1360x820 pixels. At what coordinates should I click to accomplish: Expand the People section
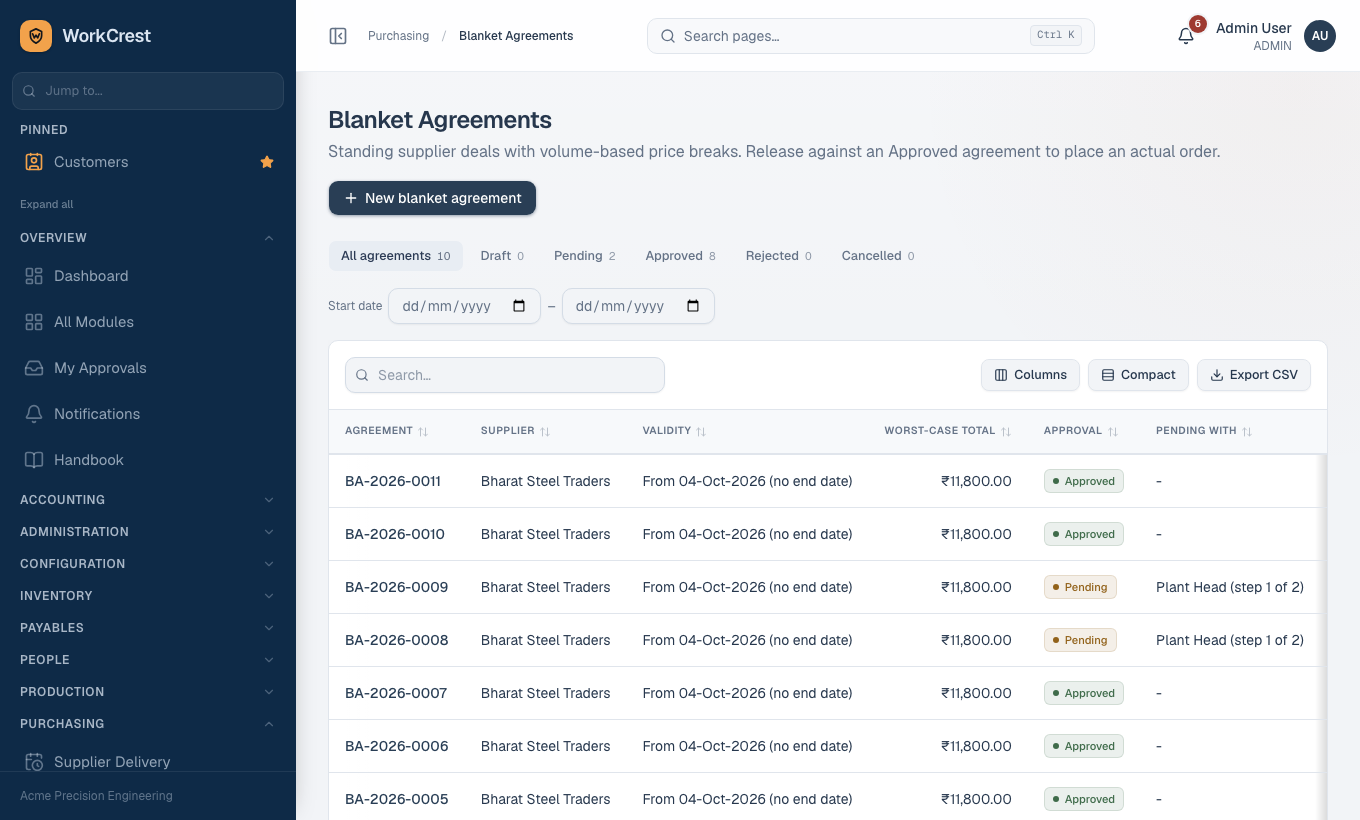pos(148,660)
